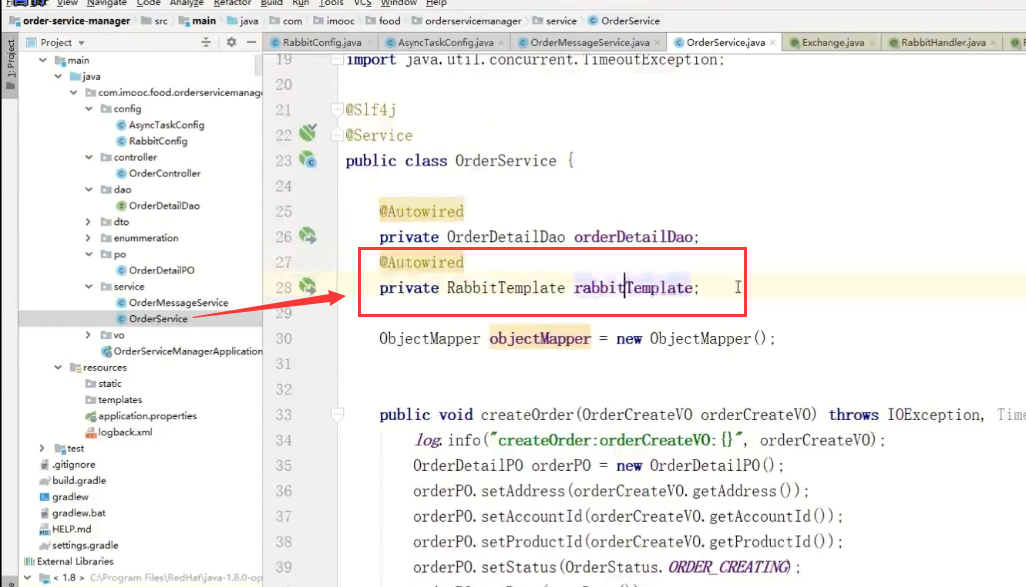Image resolution: width=1026 pixels, height=587 pixels.
Task: Switch to OrderMessageService.java tab
Action: pyautogui.click(x=589, y=43)
